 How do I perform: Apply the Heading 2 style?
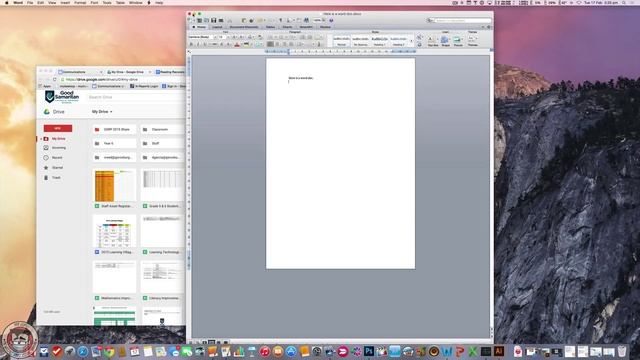pos(399,41)
